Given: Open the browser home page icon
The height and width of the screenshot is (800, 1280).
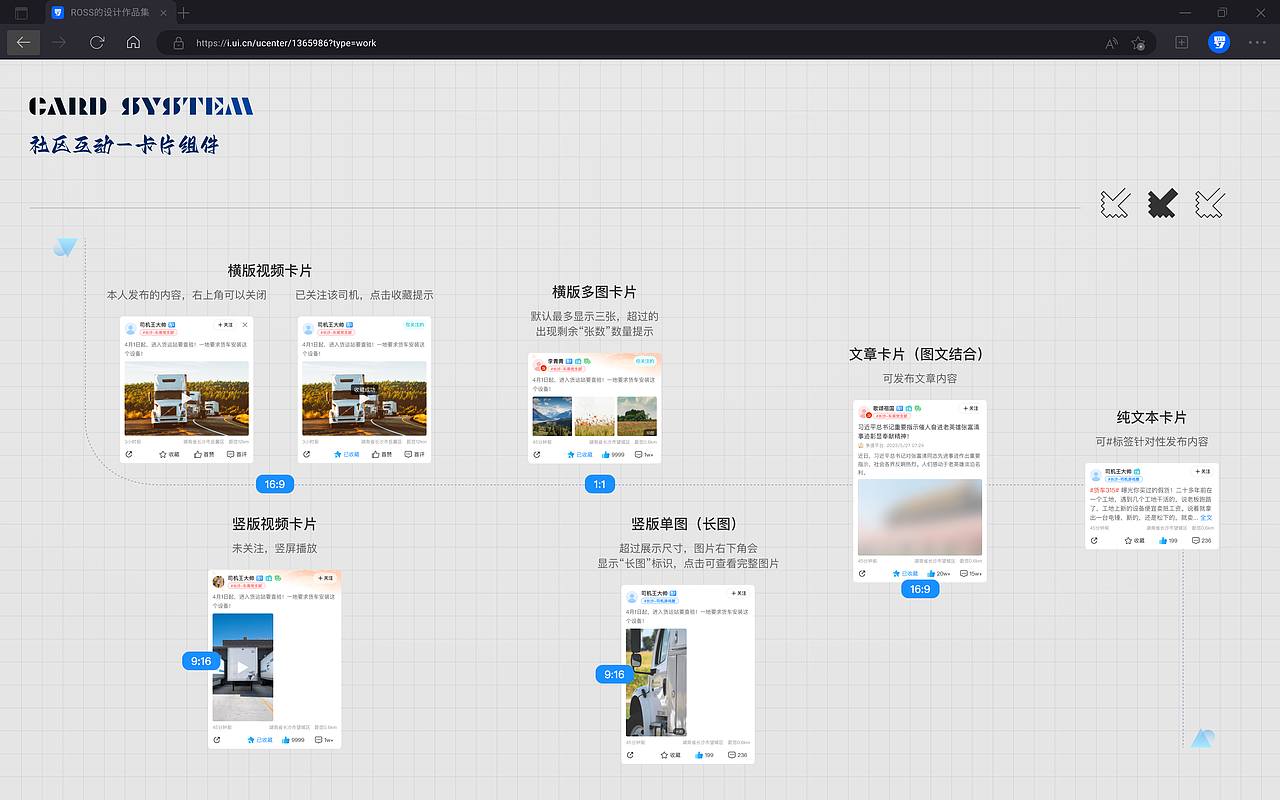Looking at the screenshot, I should point(133,43).
